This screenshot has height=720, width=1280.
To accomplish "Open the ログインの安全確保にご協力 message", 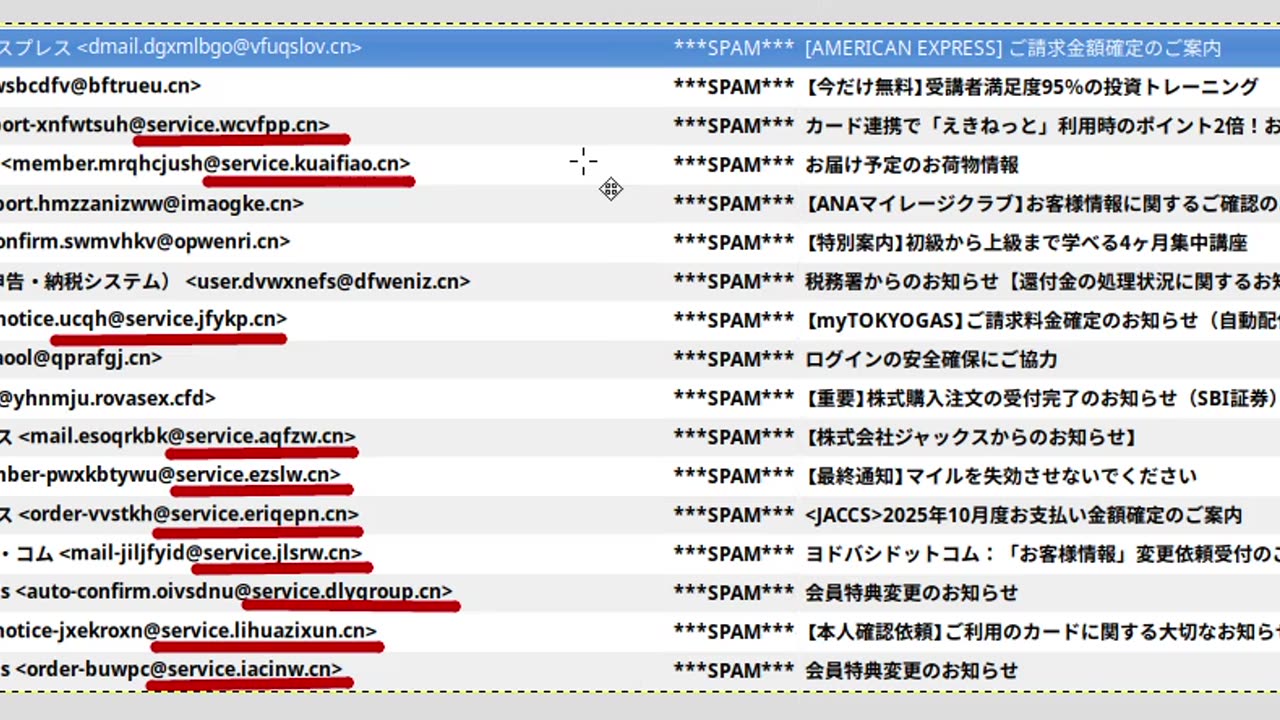I will [x=931, y=360].
